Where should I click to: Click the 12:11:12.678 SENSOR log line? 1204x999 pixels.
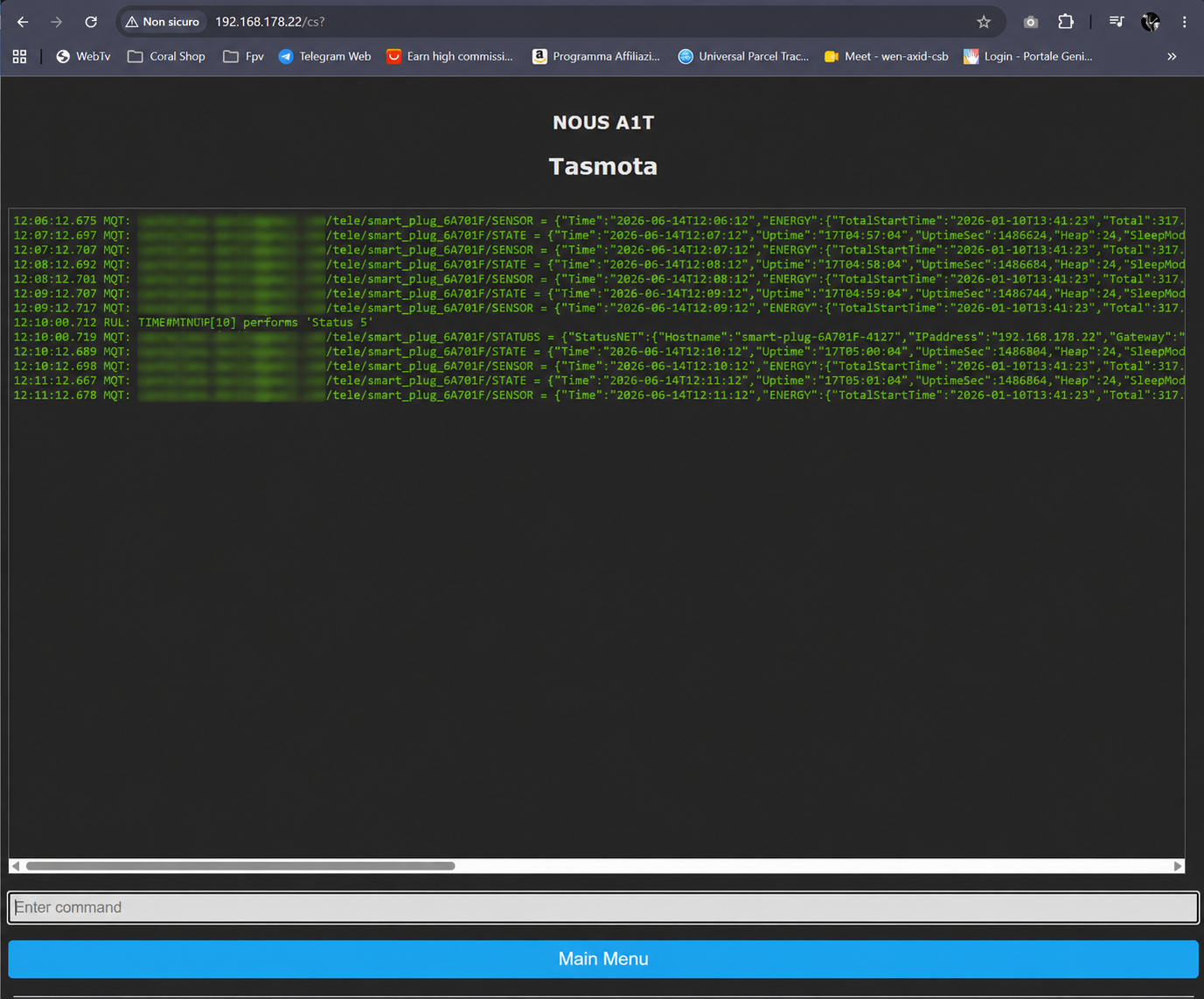pos(599,395)
